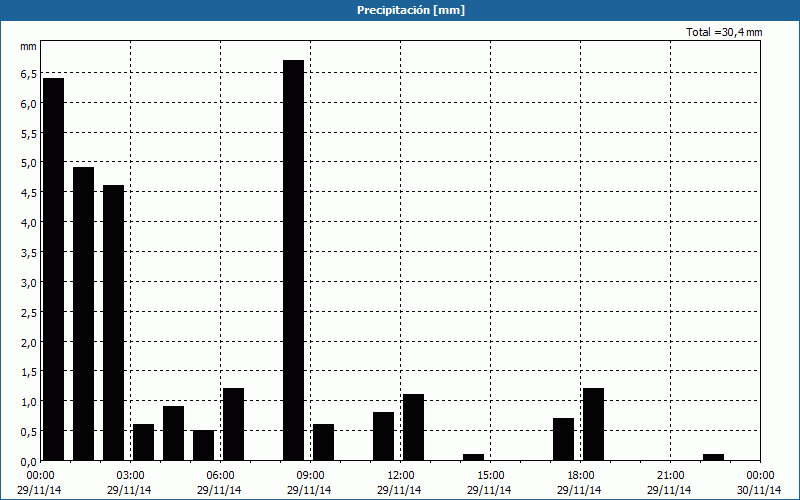Click the 'Total =30,4 mm' label

point(724,32)
